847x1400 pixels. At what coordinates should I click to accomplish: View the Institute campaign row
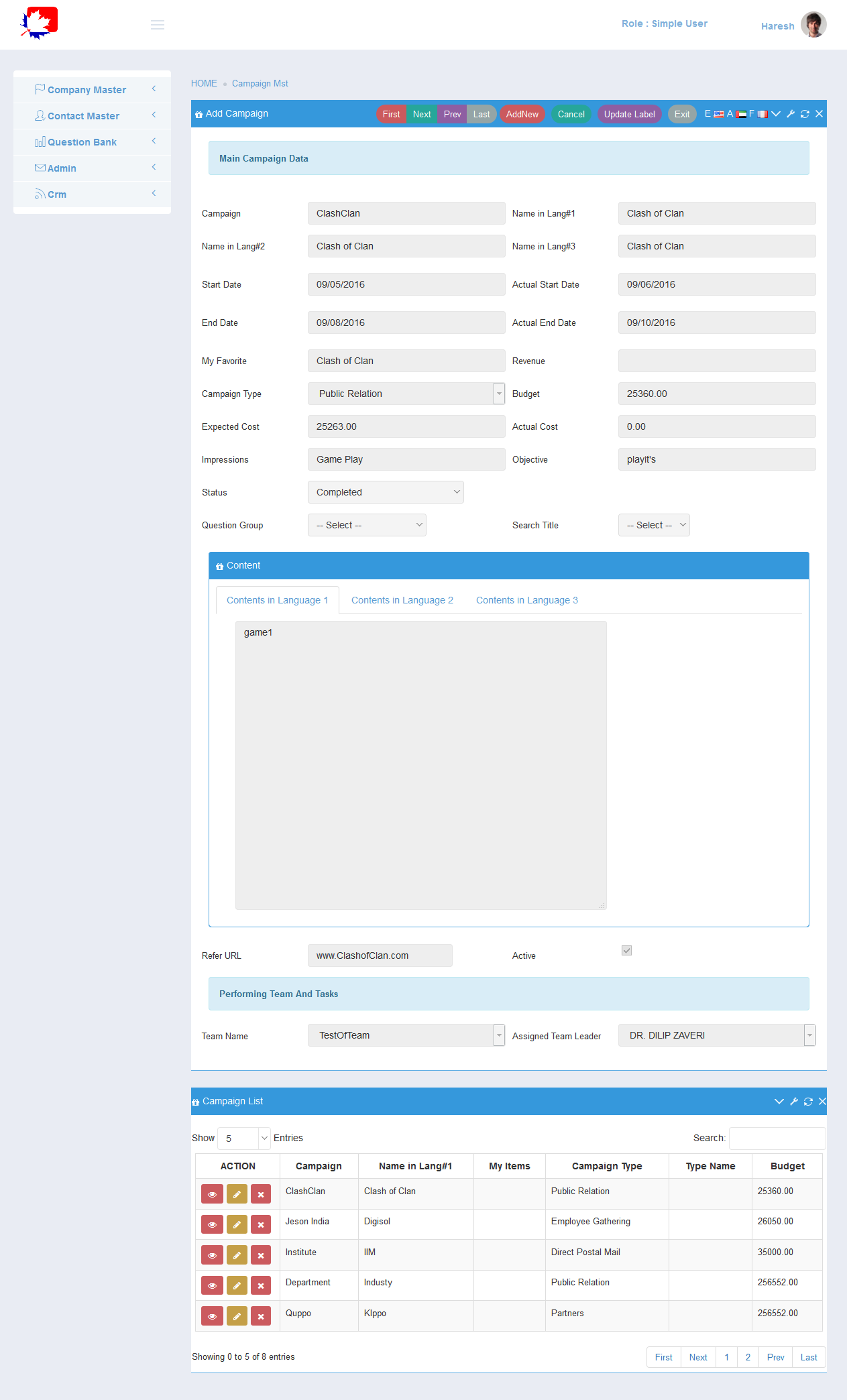click(212, 1255)
